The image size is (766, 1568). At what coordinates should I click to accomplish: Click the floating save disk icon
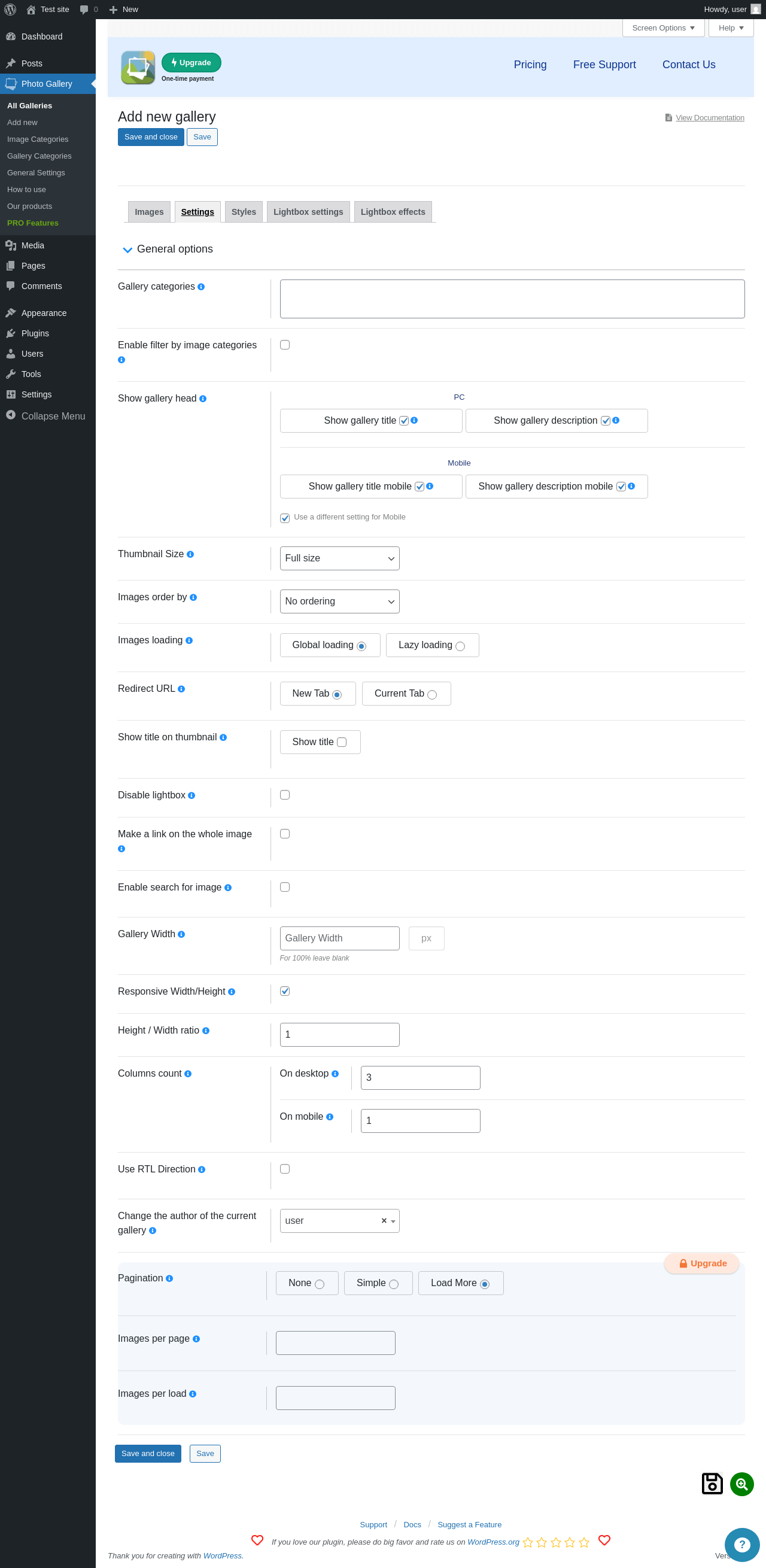point(712,1484)
